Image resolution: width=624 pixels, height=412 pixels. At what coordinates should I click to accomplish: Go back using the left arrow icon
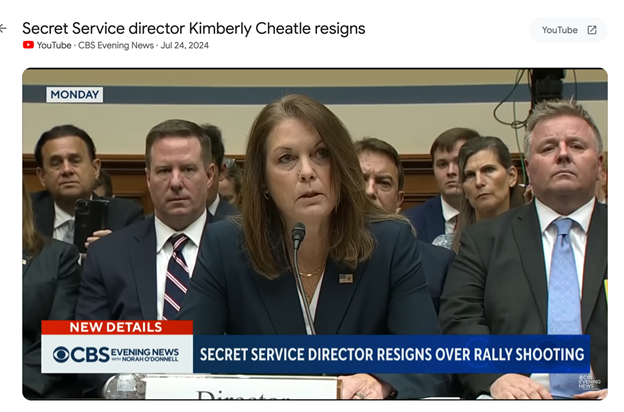point(3,28)
